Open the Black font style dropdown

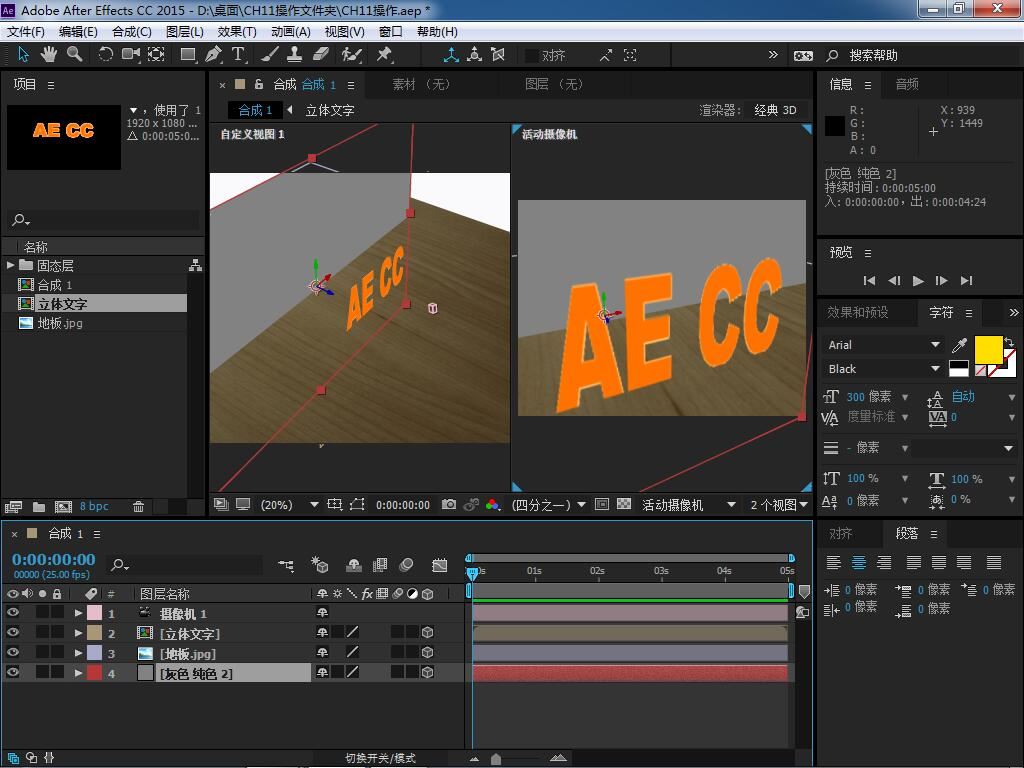pos(883,369)
